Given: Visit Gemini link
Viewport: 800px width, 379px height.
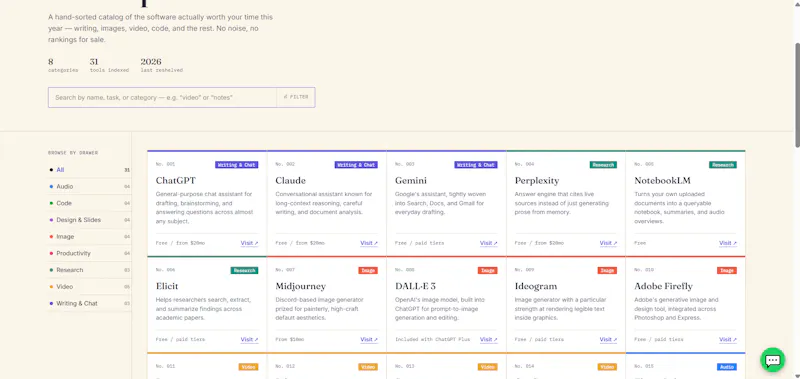Looking at the screenshot, I should pos(489,243).
